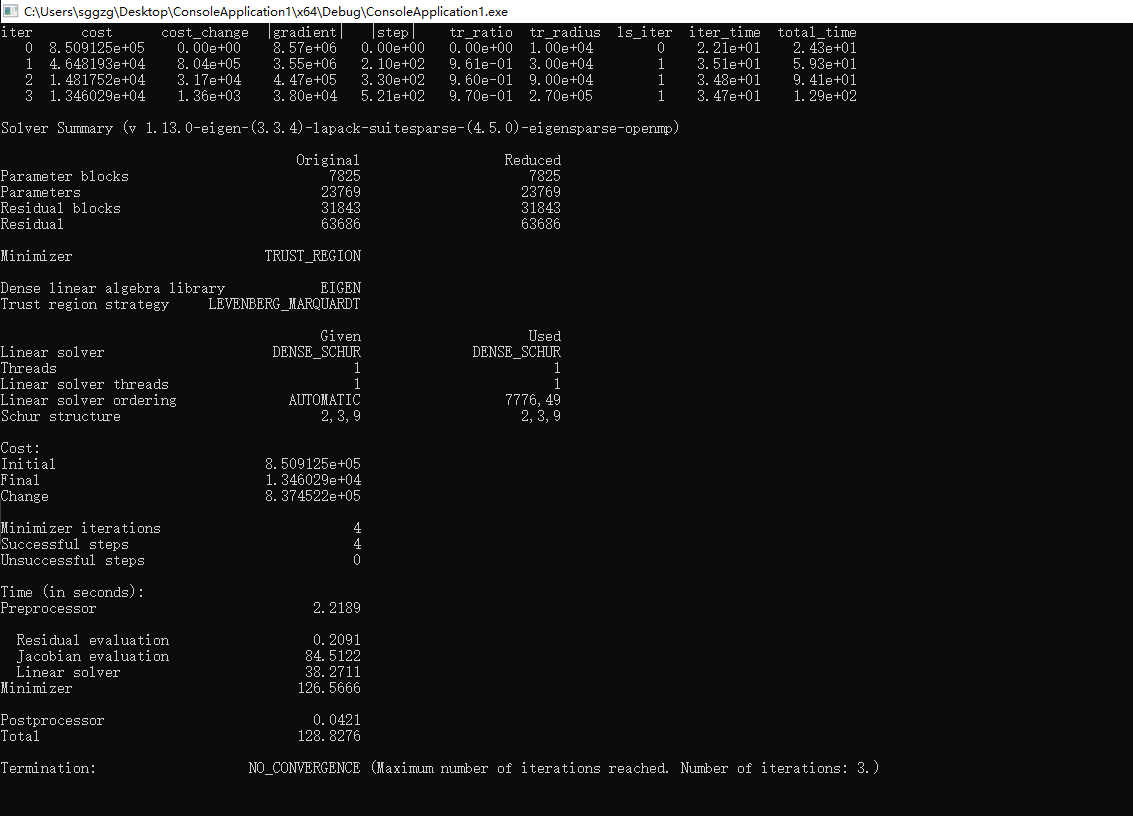Click Residual evaluation time 0.2091

pyautogui.click(x=336, y=640)
